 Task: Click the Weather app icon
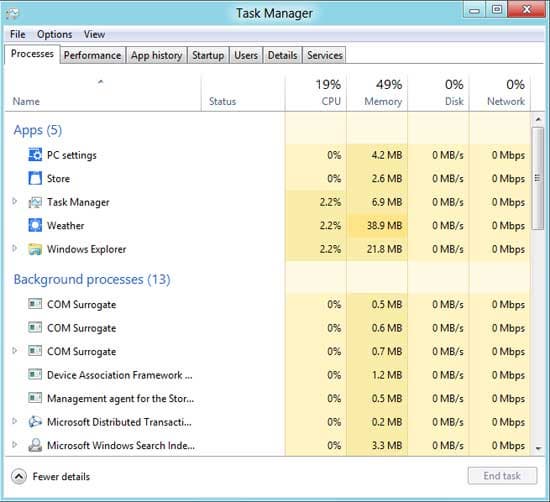point(35,225)
